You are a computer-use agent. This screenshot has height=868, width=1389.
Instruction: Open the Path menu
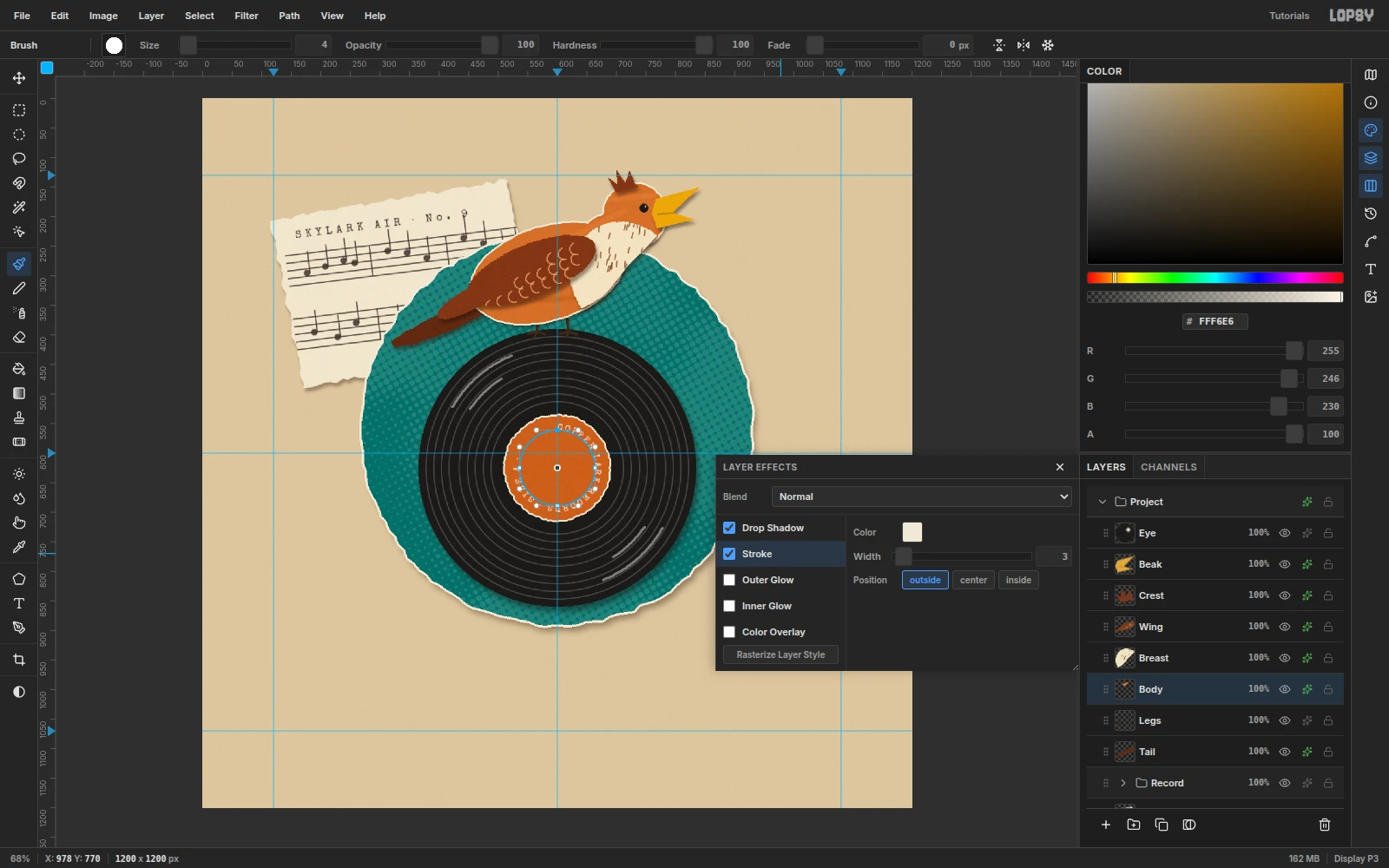(x=289, y=16)
